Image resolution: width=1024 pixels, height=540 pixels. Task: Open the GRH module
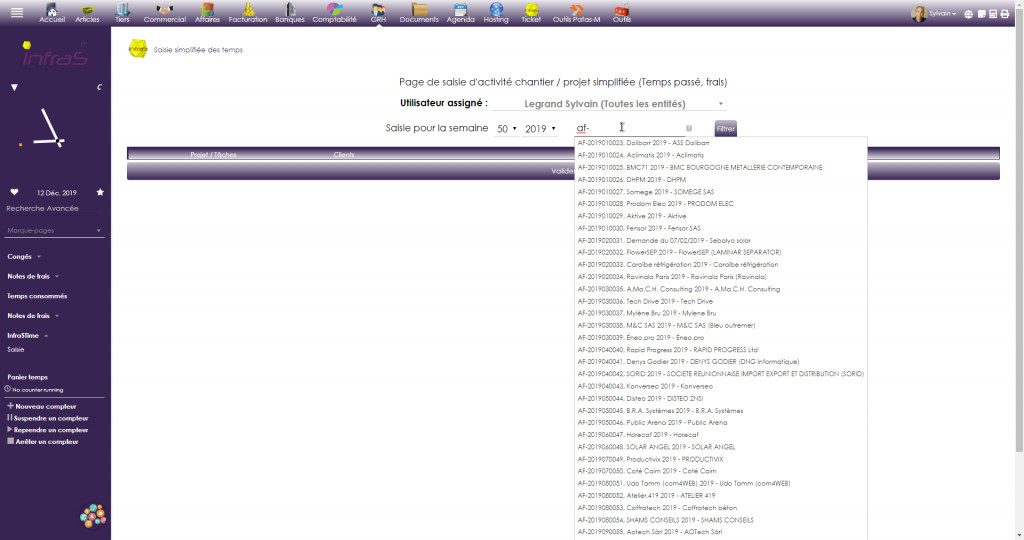(378, 13)
